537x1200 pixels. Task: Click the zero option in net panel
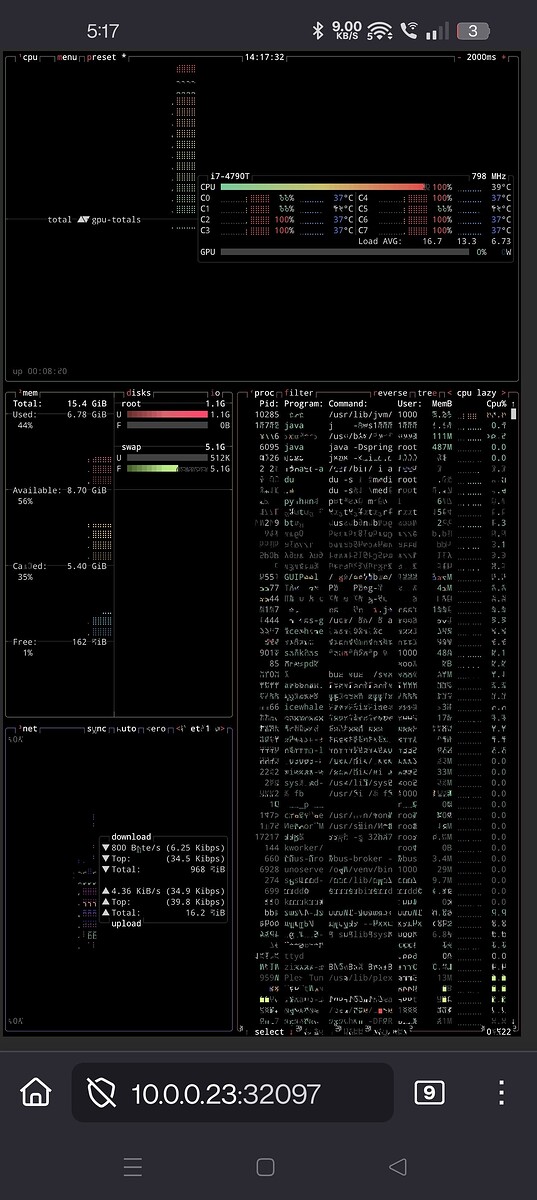coord(157,728)
